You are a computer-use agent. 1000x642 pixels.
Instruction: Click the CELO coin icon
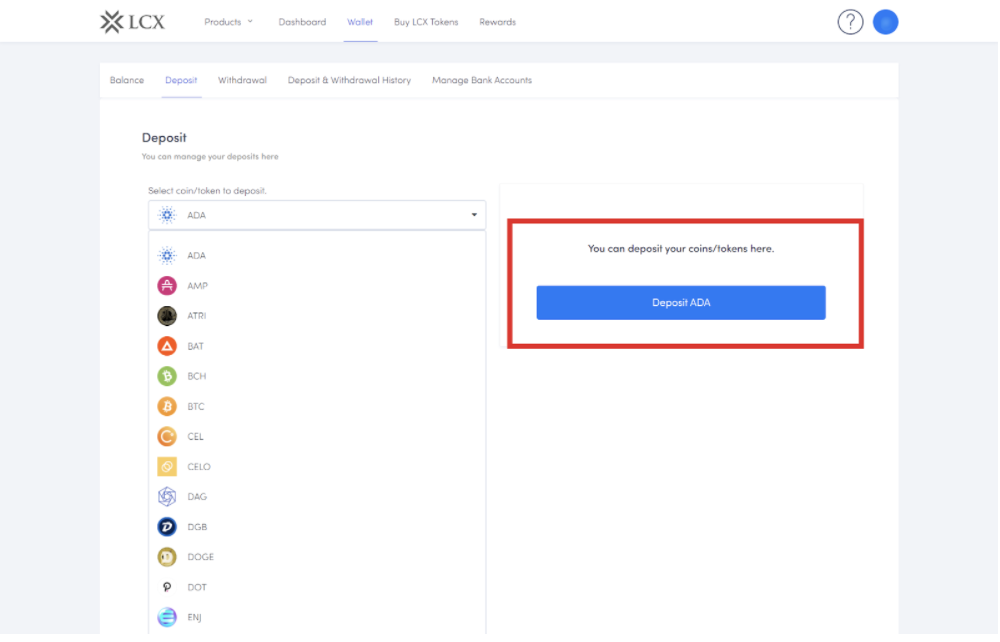(x=167, y=467)
